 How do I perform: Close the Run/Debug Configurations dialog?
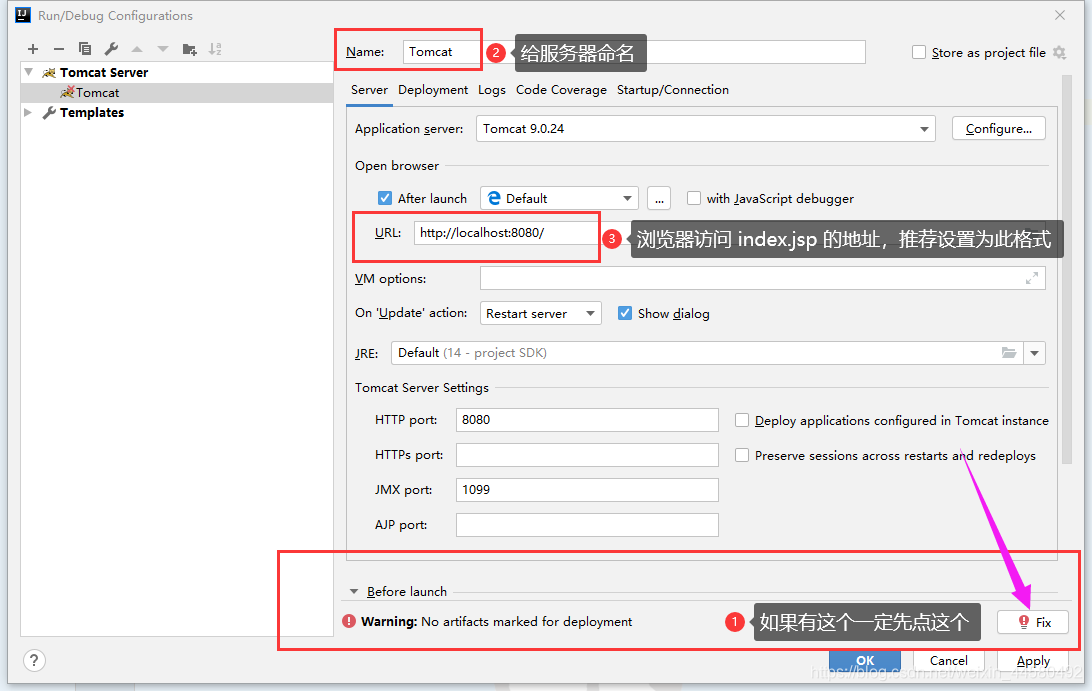[1060, 15]
